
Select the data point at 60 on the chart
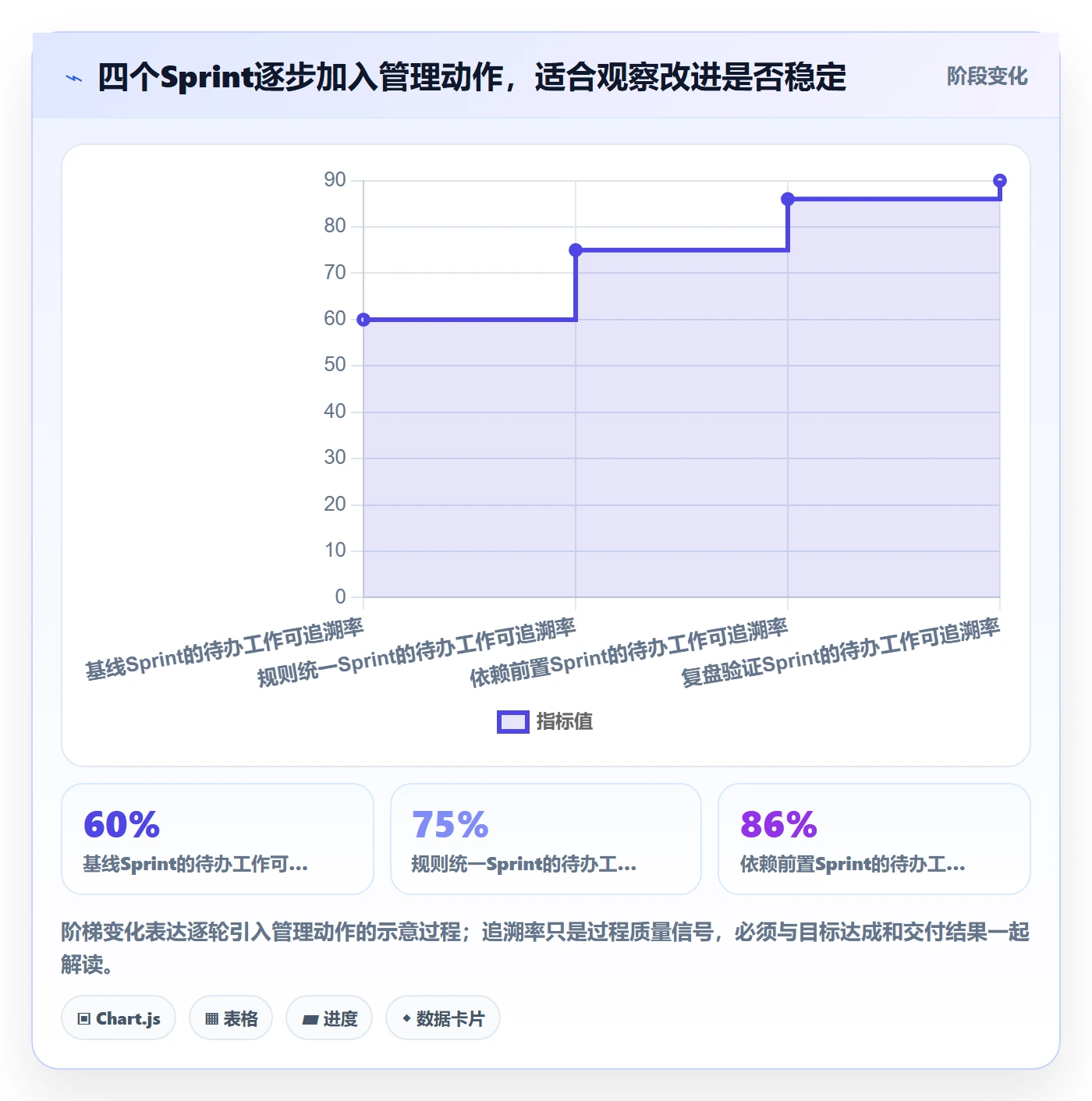click(363, 320)
